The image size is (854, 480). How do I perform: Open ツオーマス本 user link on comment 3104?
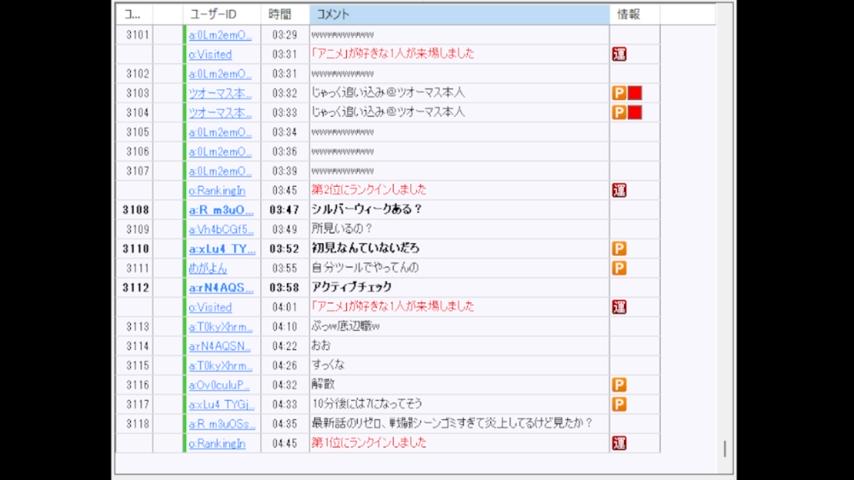click(x=220, y=113)
